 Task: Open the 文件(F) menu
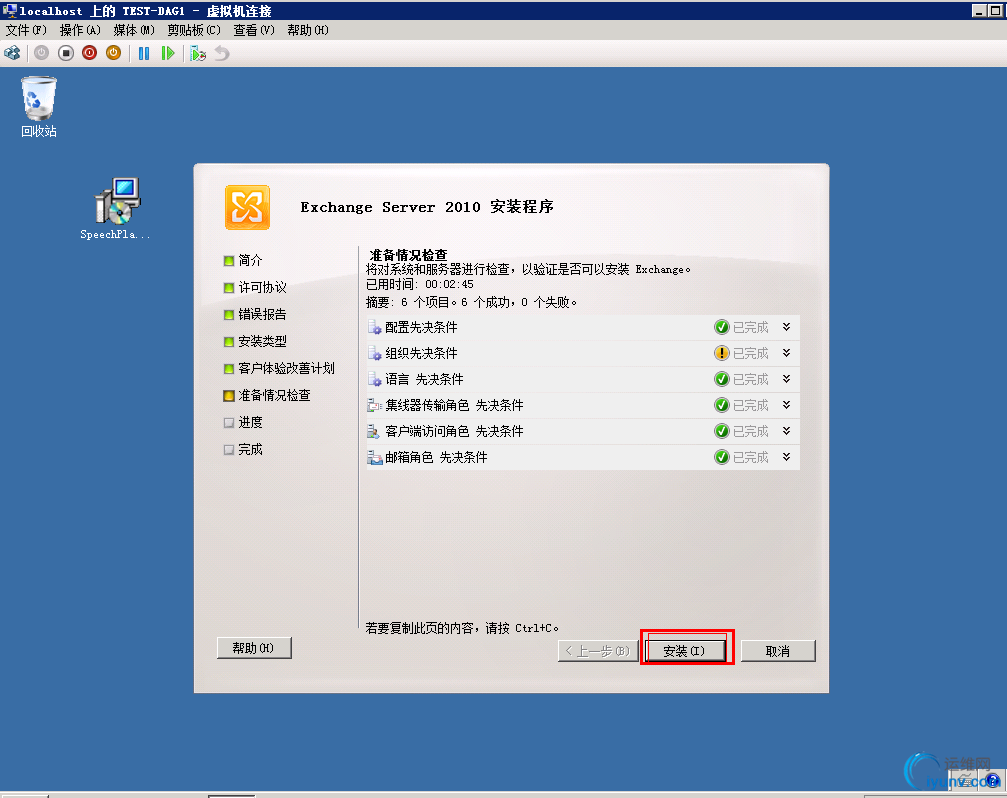point(26,30)
